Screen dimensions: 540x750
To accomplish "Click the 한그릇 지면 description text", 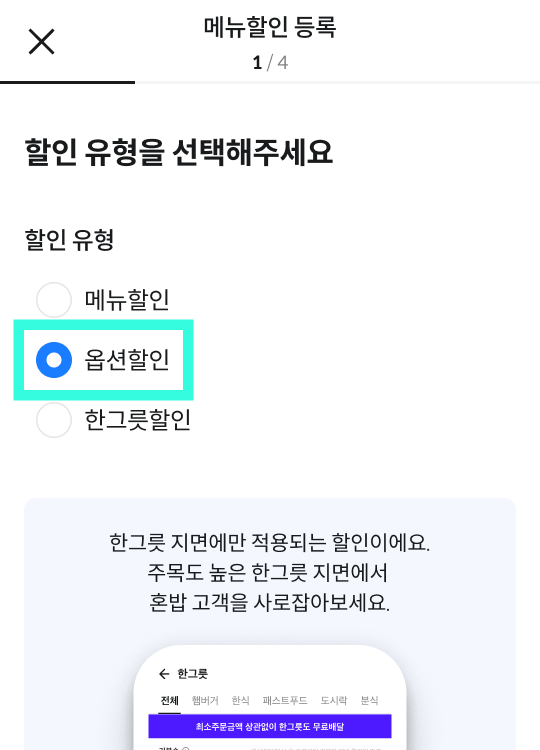I will click(270, 572).
